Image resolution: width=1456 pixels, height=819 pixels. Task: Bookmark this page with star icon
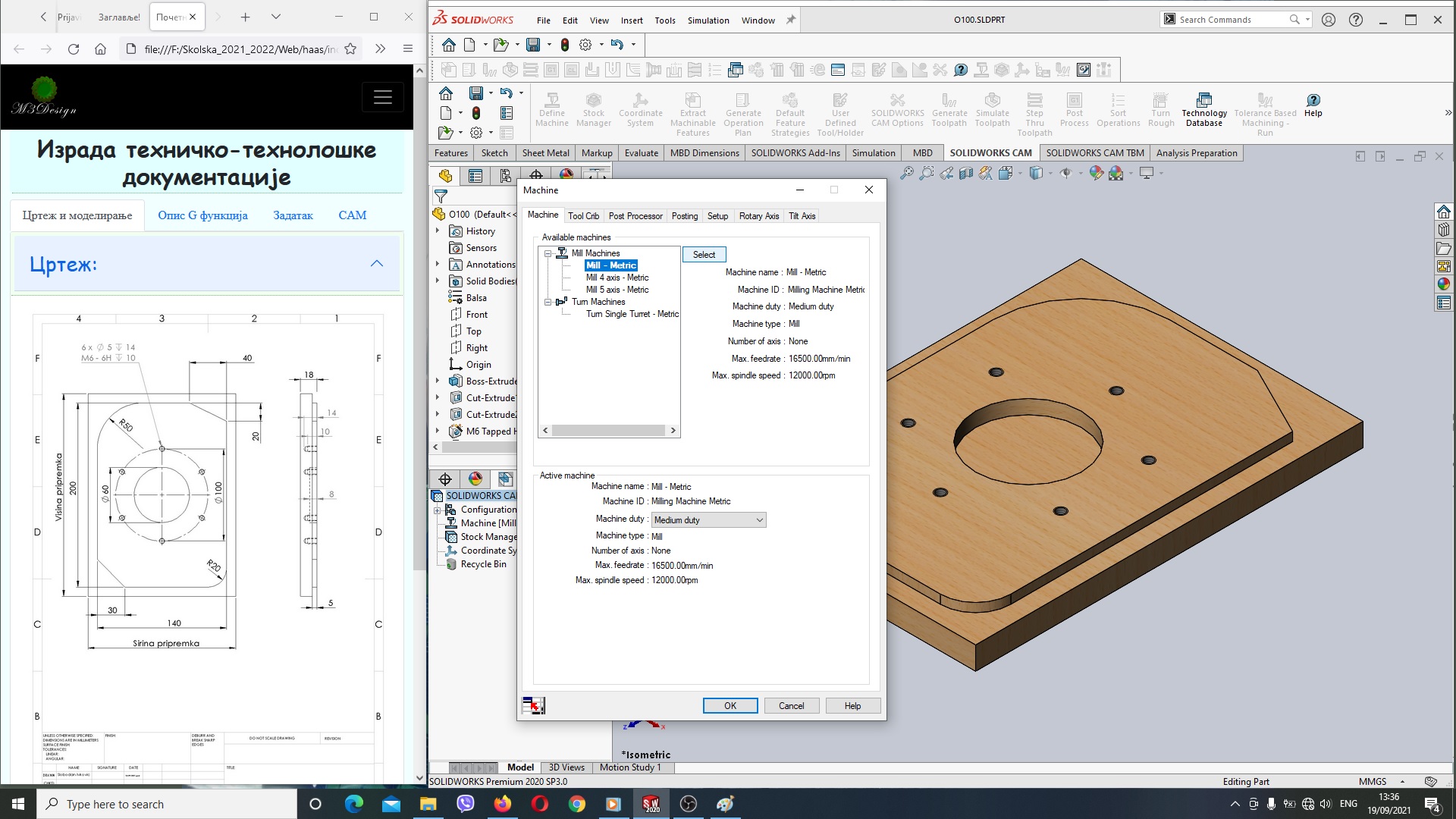pos(350,49)
